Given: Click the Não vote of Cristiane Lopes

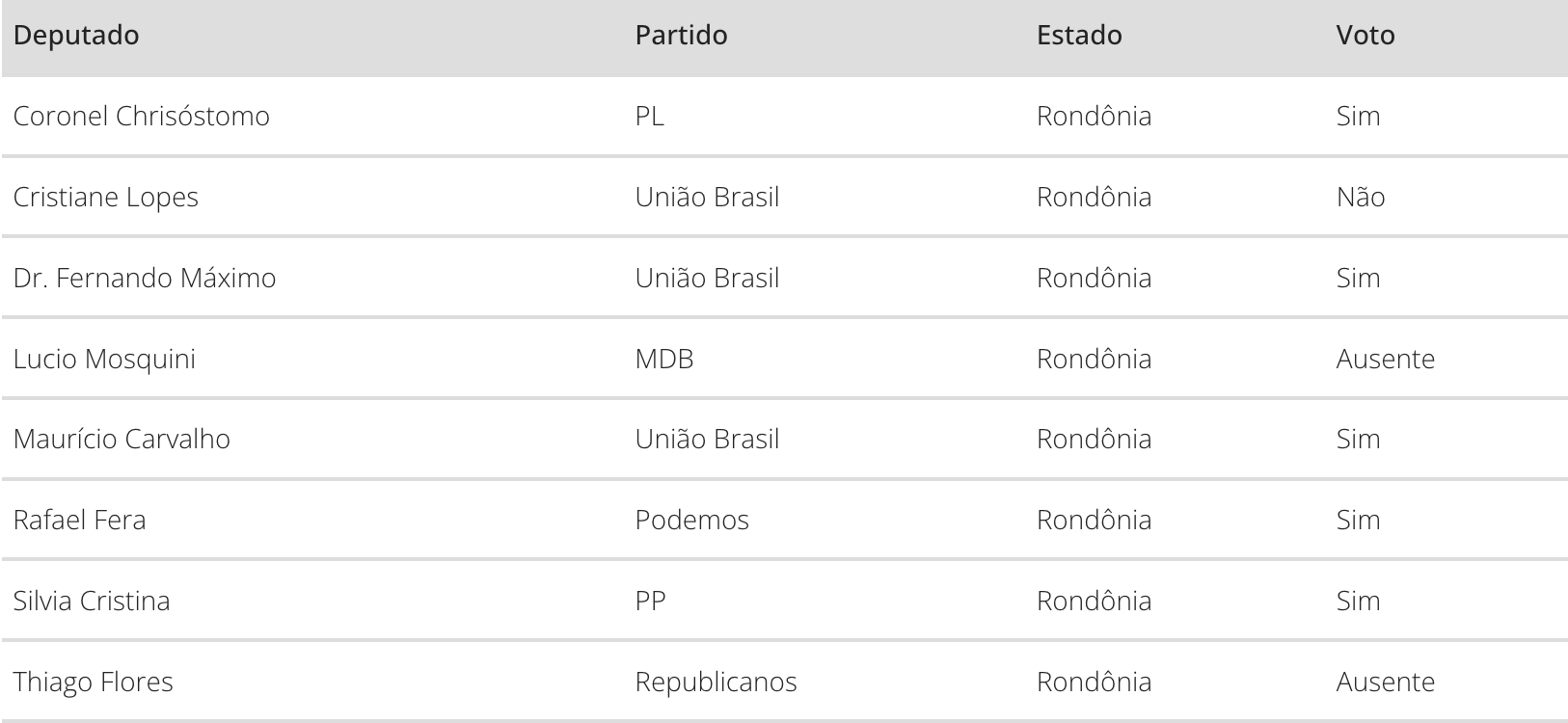Looking at the screenshot, I should (x=1361, y=198).
